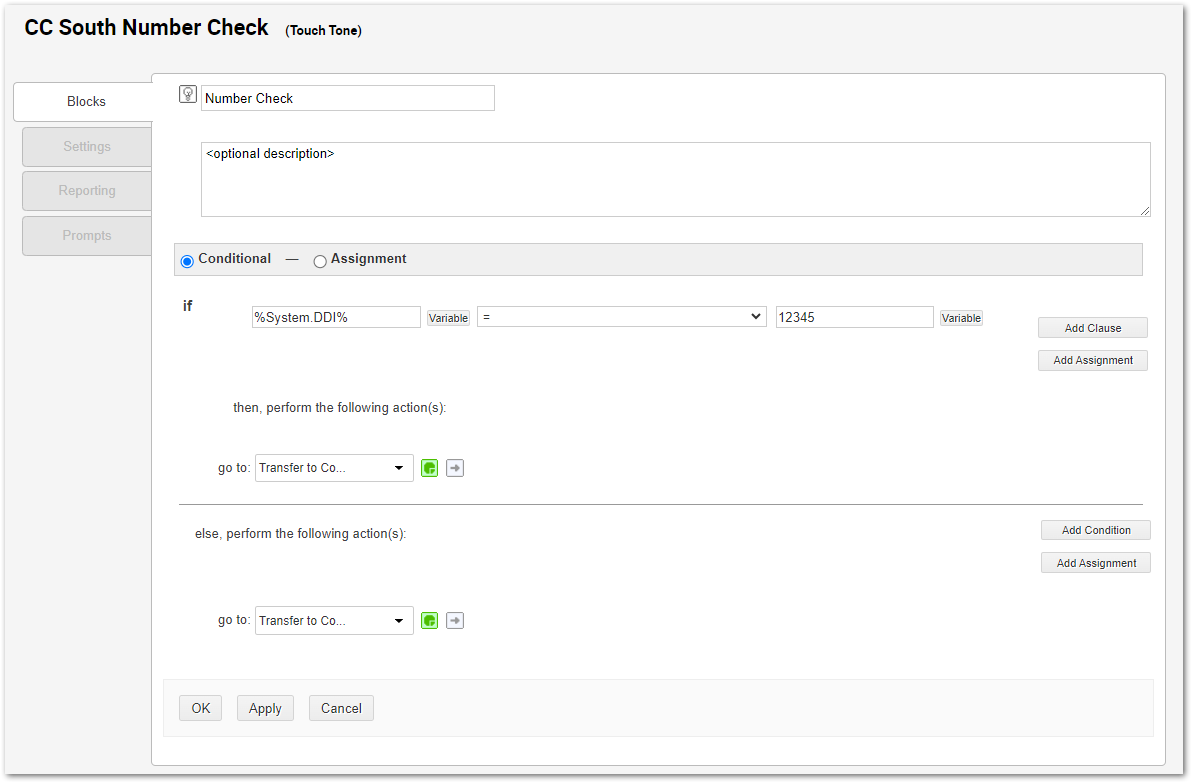Click the lightbulb icon beside the block name

pos(187,95)
